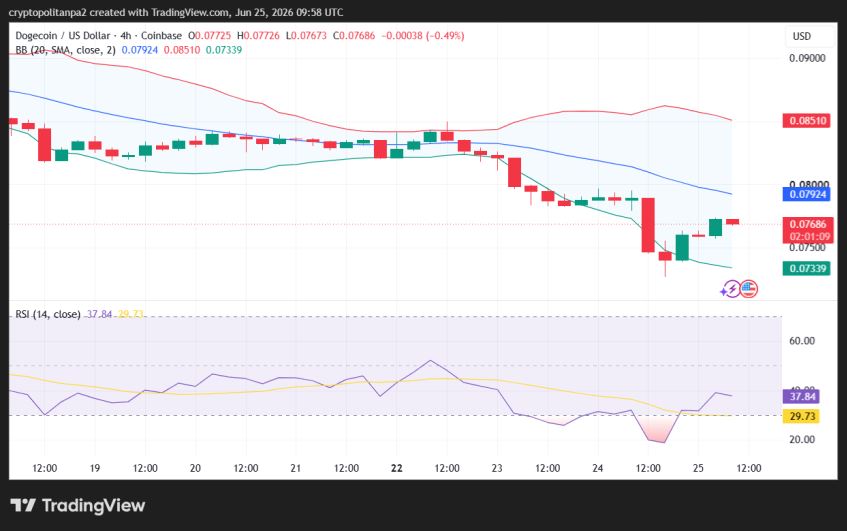Click the purple lightning flash icon

point(730,290)
